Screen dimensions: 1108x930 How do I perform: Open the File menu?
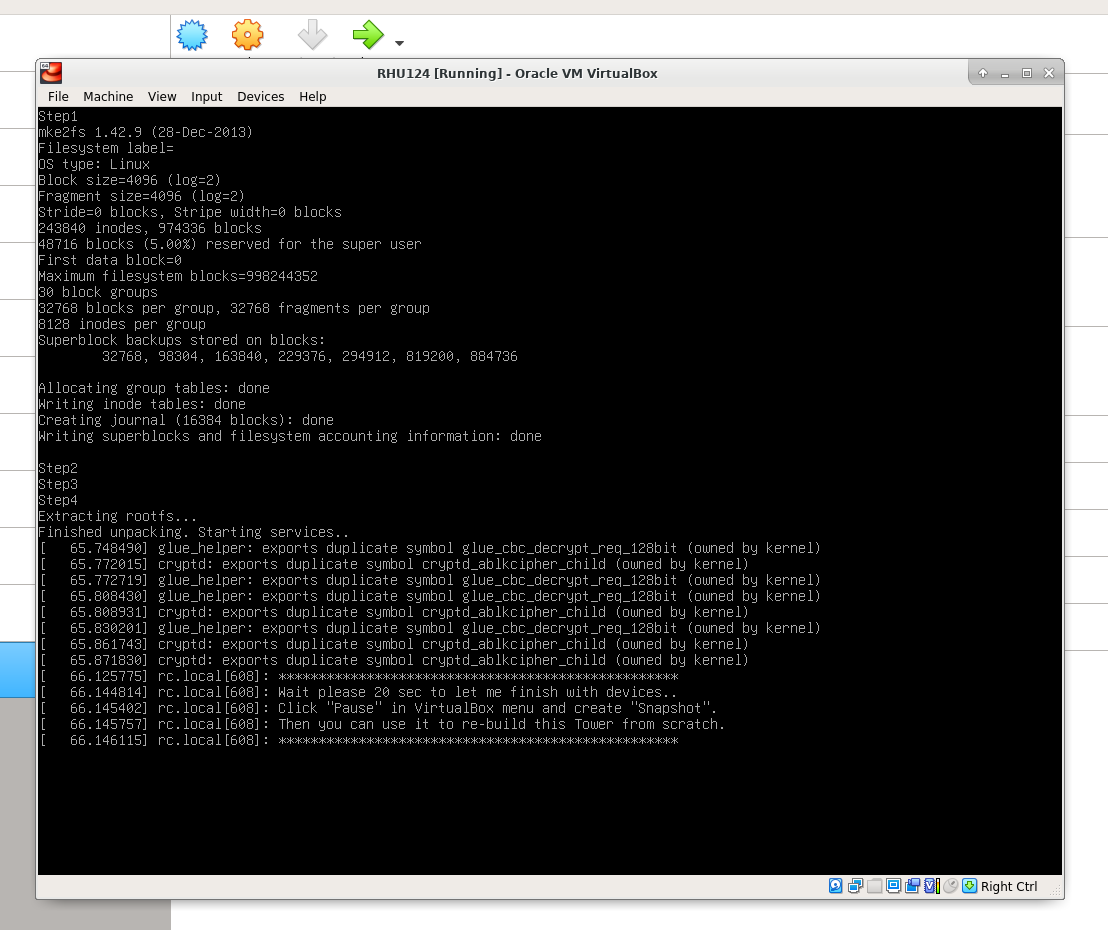(x=58, y=97)
